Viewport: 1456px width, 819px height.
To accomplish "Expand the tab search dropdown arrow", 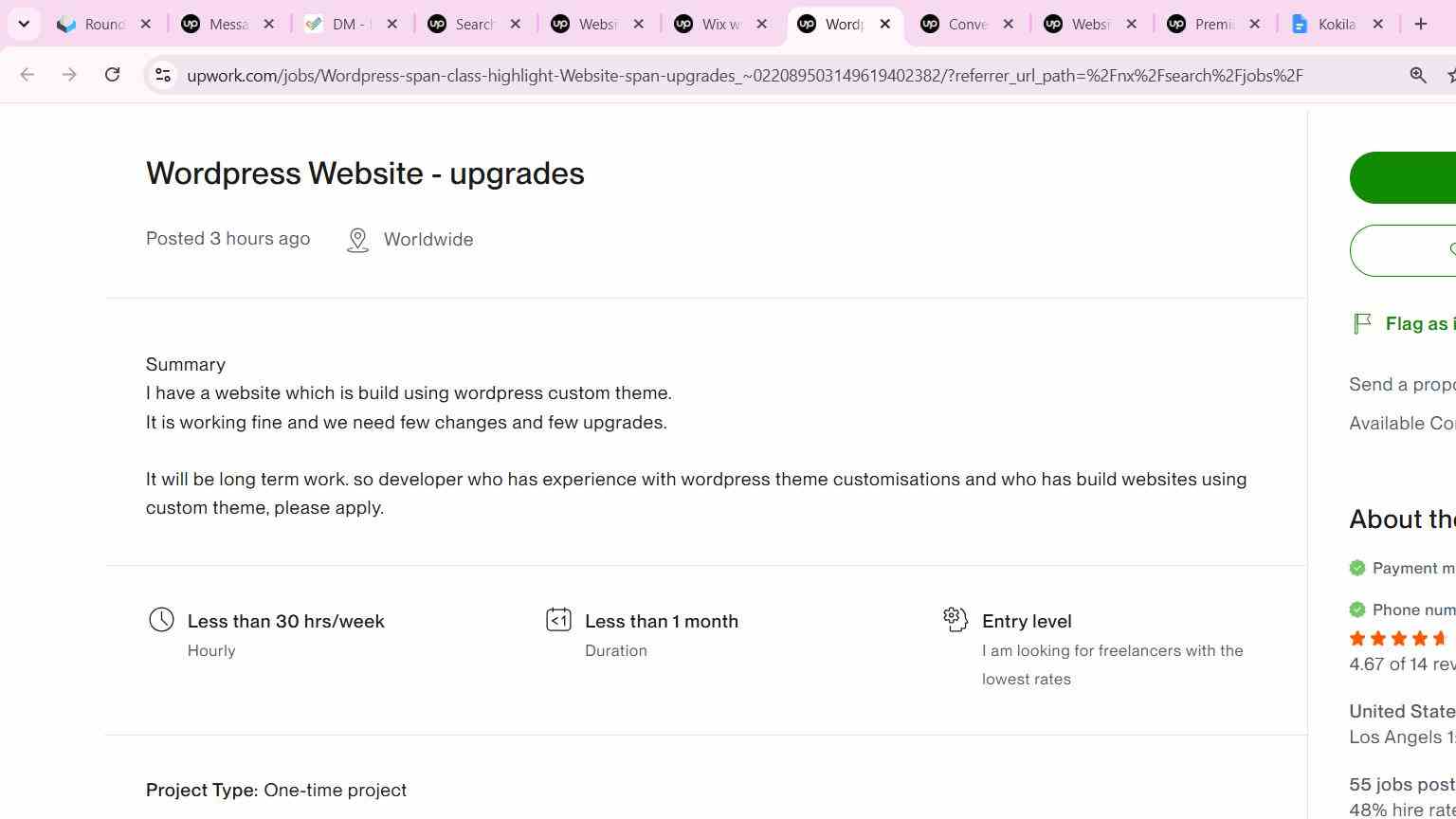I will (x=24, y=24).
